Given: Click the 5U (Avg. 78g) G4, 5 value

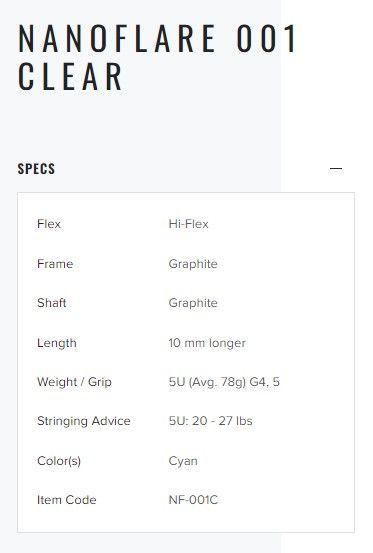Looking at the screenshot, I should (224, 382).
